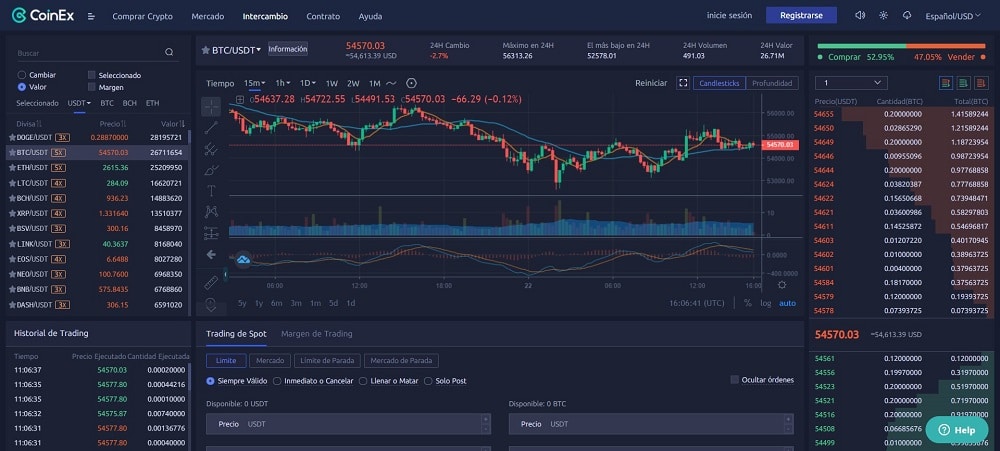The height and width of the screenshot is (451, 1000).
Task: Select the prediction and measurement tool
Action: tap(211, 233)
